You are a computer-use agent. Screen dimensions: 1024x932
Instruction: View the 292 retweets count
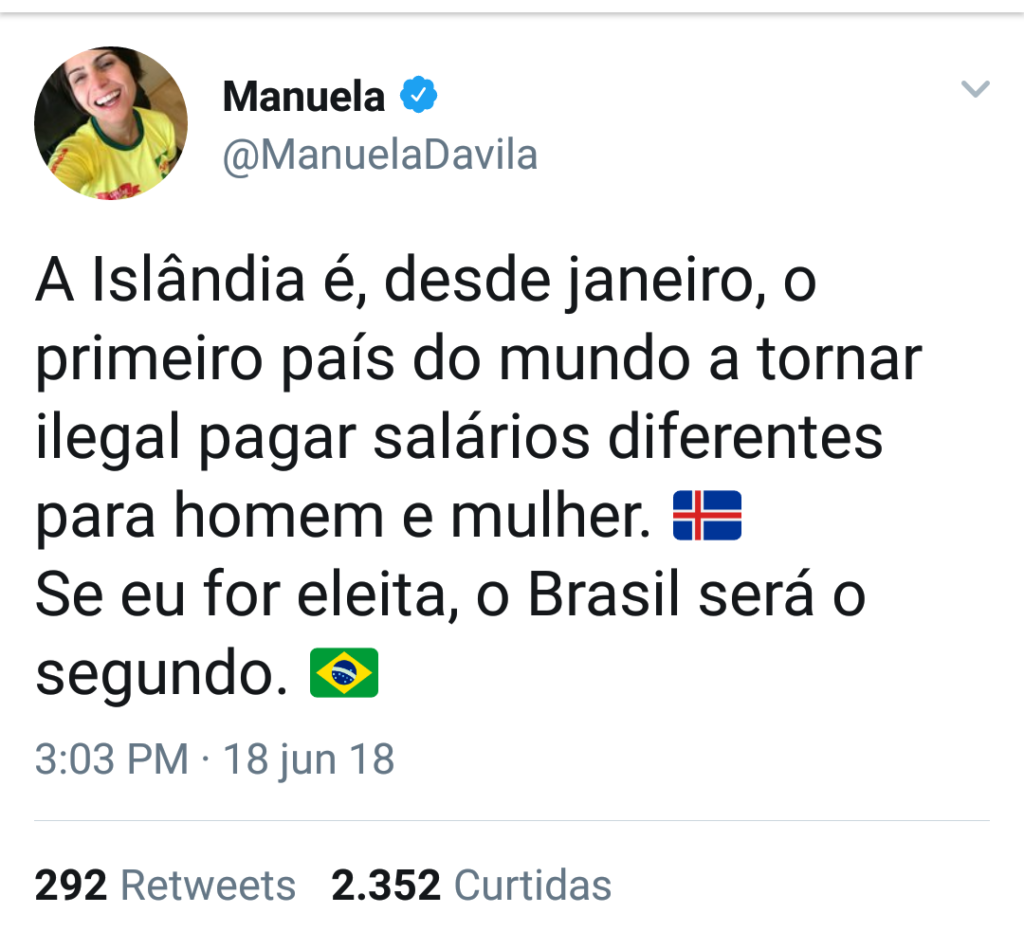(70, 885)
